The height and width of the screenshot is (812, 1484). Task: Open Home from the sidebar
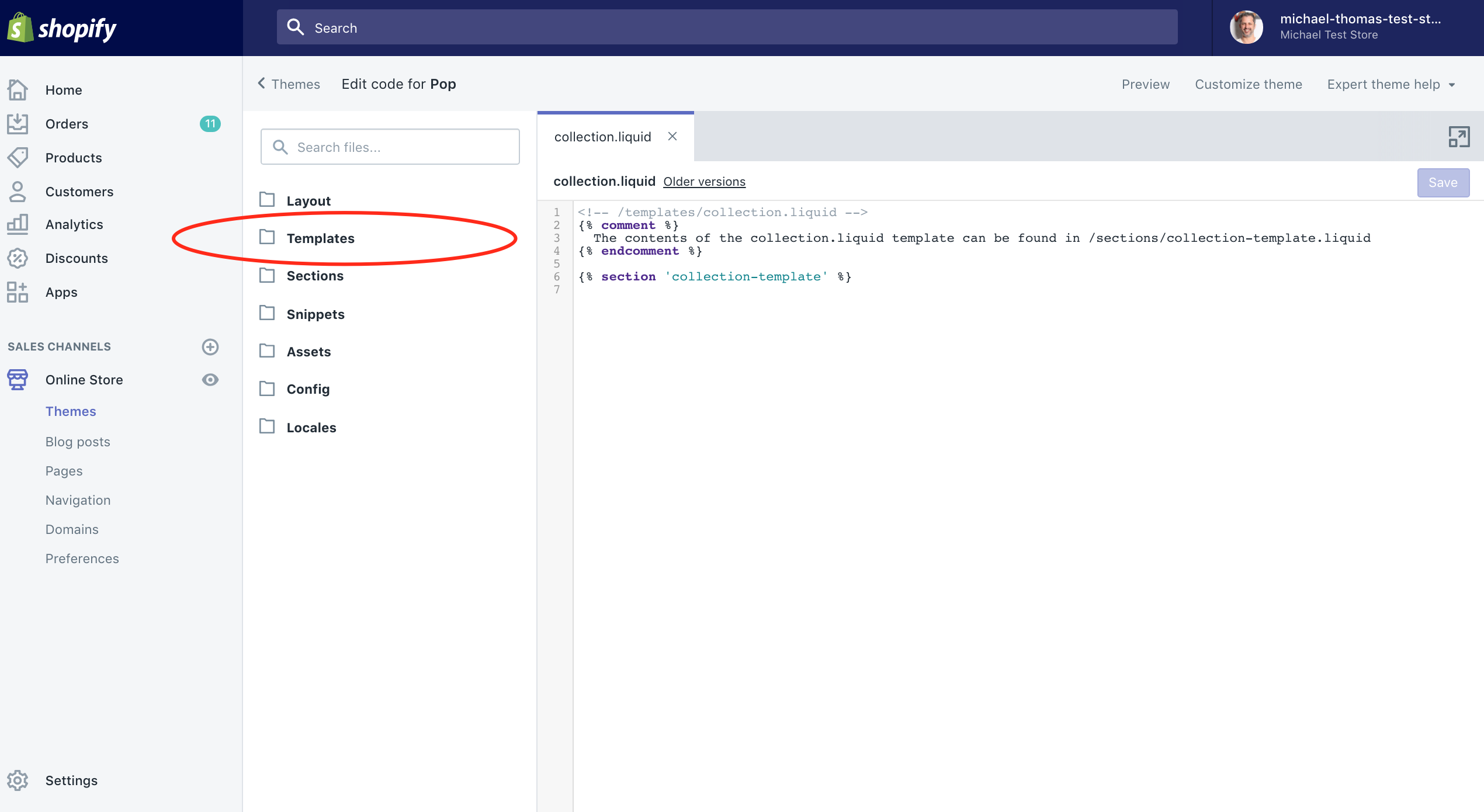click(64, 90)
